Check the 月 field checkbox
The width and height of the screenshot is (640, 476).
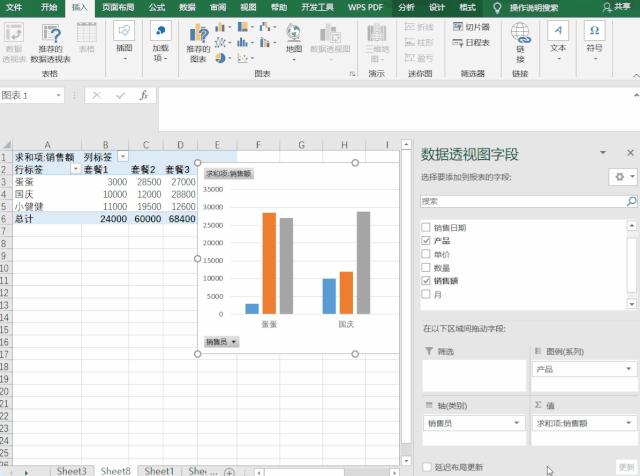click(426, 294)
